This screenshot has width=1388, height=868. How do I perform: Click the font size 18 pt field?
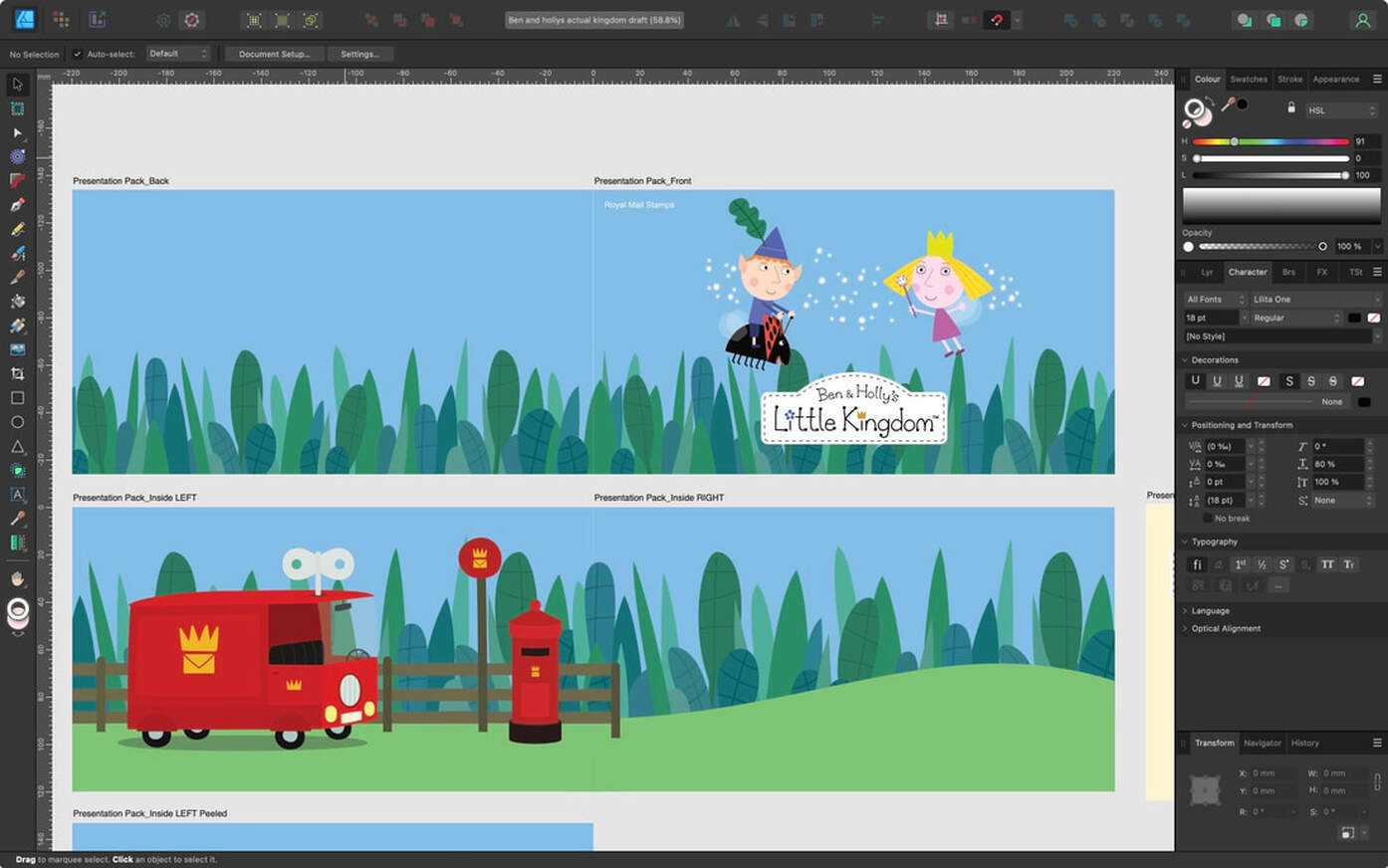pos(1210,318)
